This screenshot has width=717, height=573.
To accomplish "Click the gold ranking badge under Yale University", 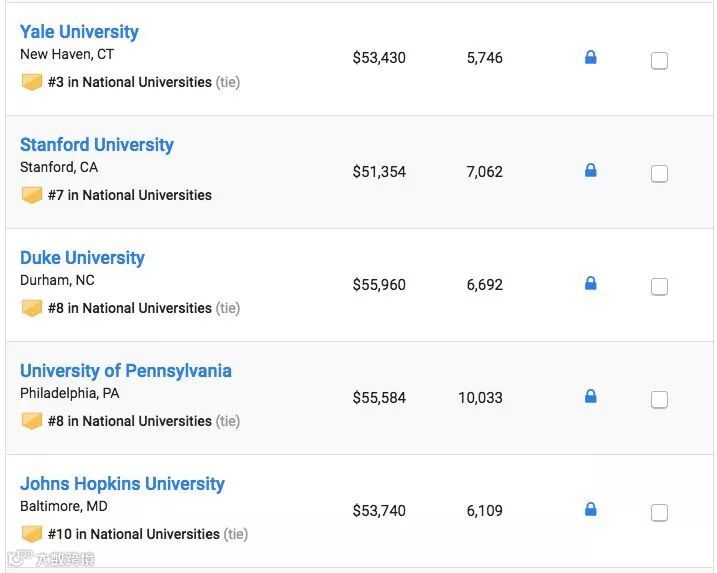I will (x=32, y=82).
